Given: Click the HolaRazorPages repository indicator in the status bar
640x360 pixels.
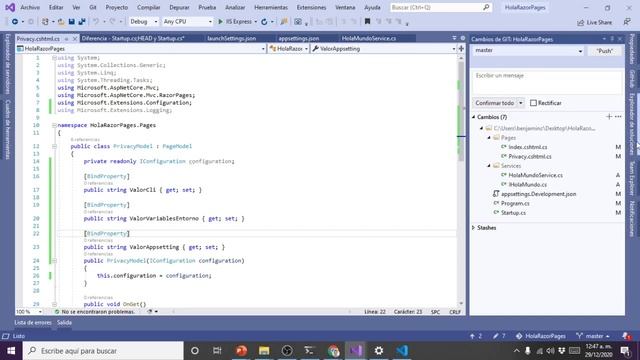Looking at the screenshot, I should tap(541, 336).
